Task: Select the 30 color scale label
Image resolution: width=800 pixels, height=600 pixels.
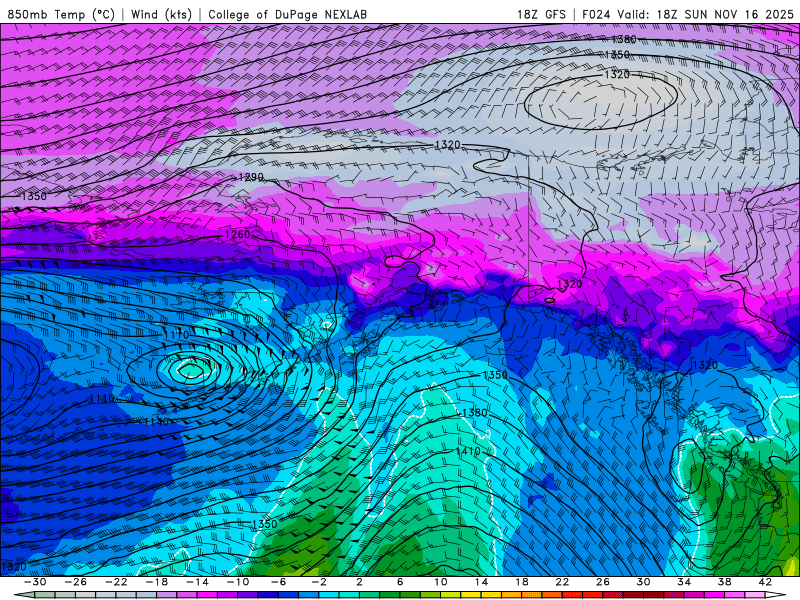Action: [643, 582]
